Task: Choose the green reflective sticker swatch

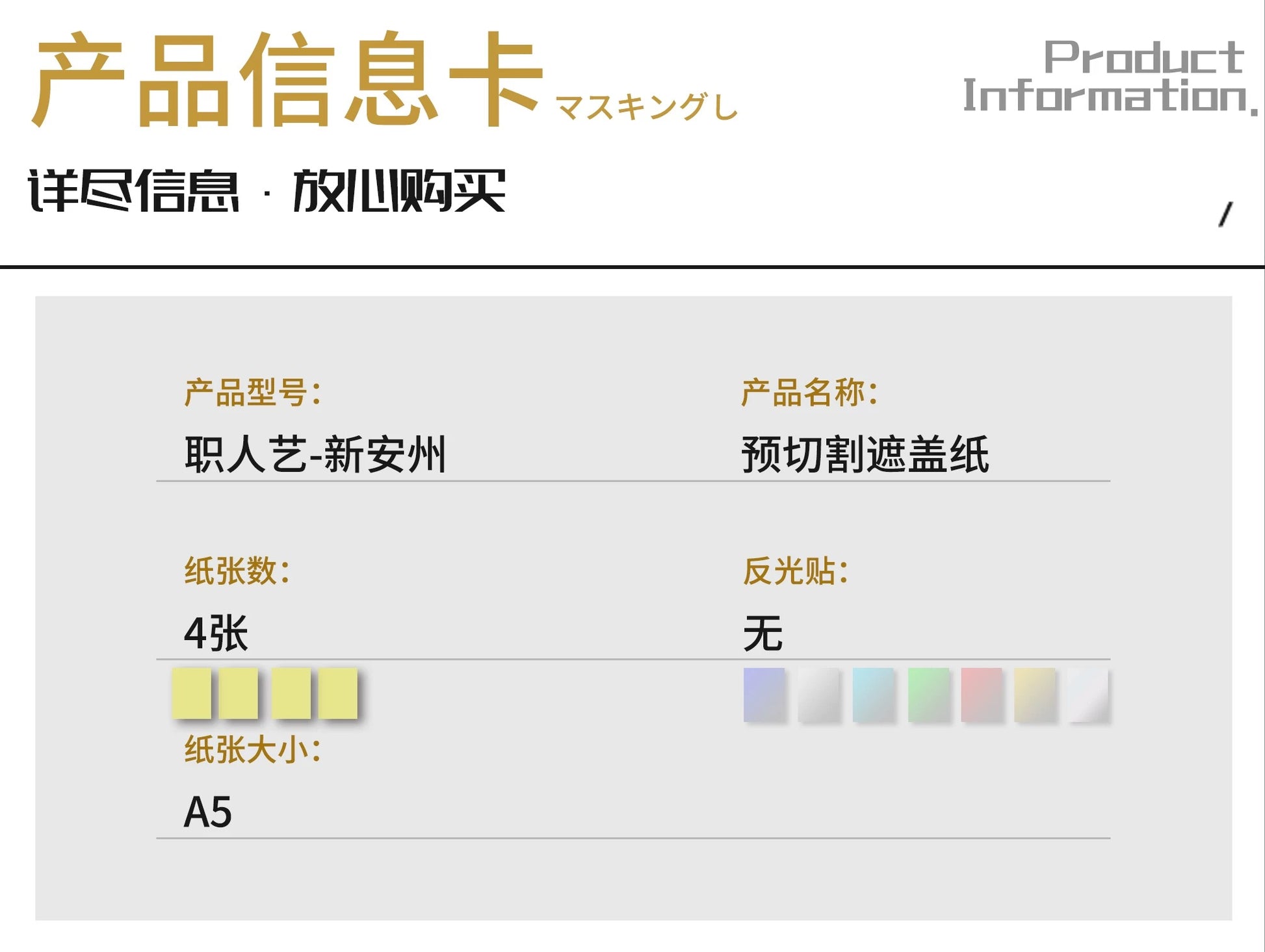Action: click(928, 694)
